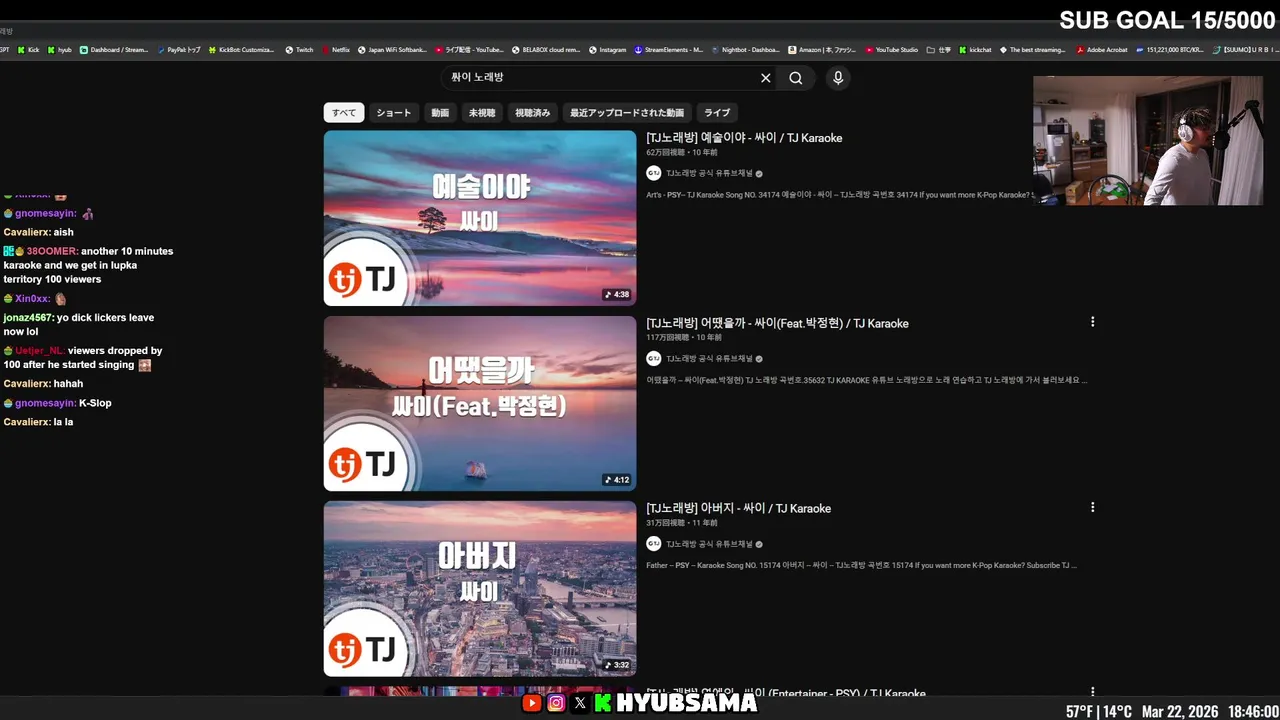
Task: Click TJ channel avatar under 예술이야 video
Action: pos(654,173)
